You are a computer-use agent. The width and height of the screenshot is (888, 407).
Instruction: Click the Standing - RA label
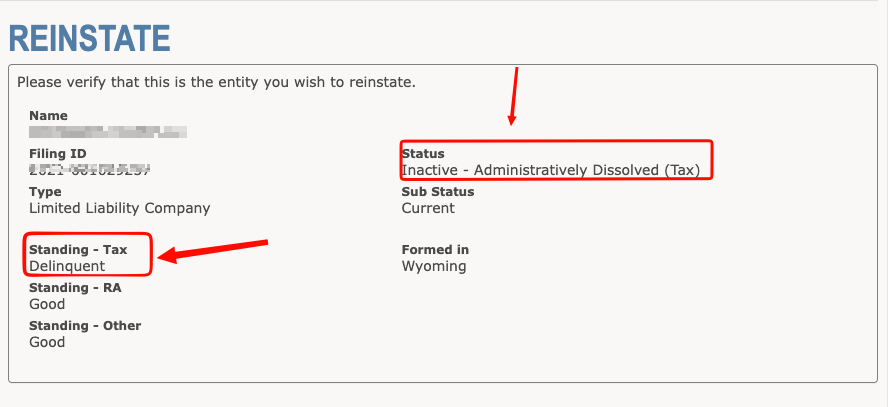[75, 288]
